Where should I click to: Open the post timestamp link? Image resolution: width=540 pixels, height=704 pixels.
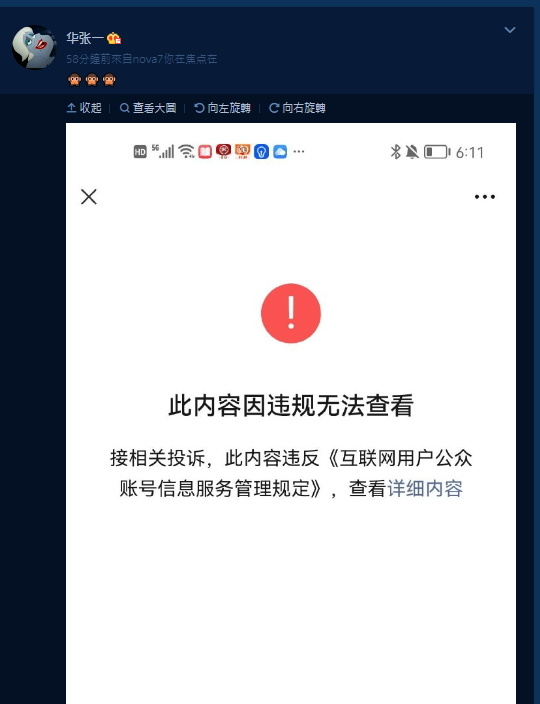click(x=85, y=59)
